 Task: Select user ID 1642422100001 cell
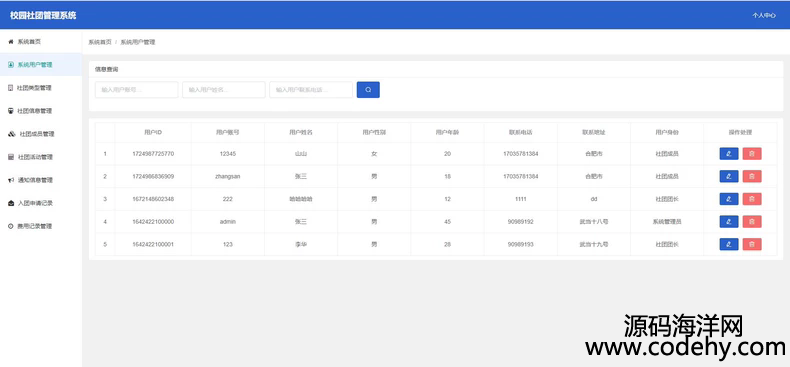[x=153, y=244]
